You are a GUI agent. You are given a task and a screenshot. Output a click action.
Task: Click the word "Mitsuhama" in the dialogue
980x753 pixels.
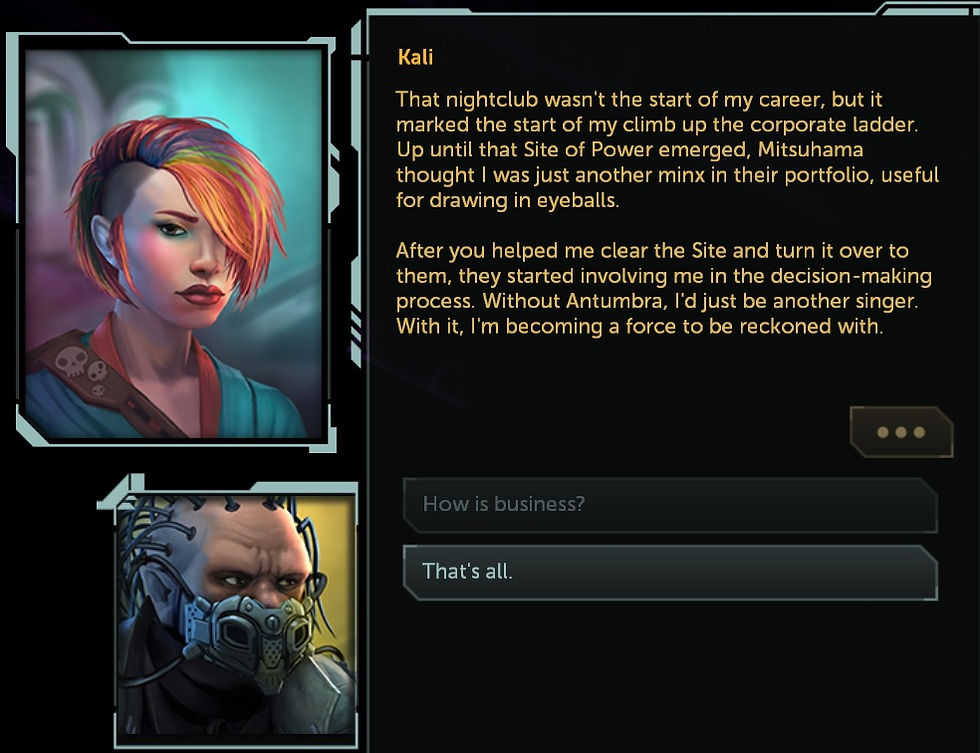[810, 150]
